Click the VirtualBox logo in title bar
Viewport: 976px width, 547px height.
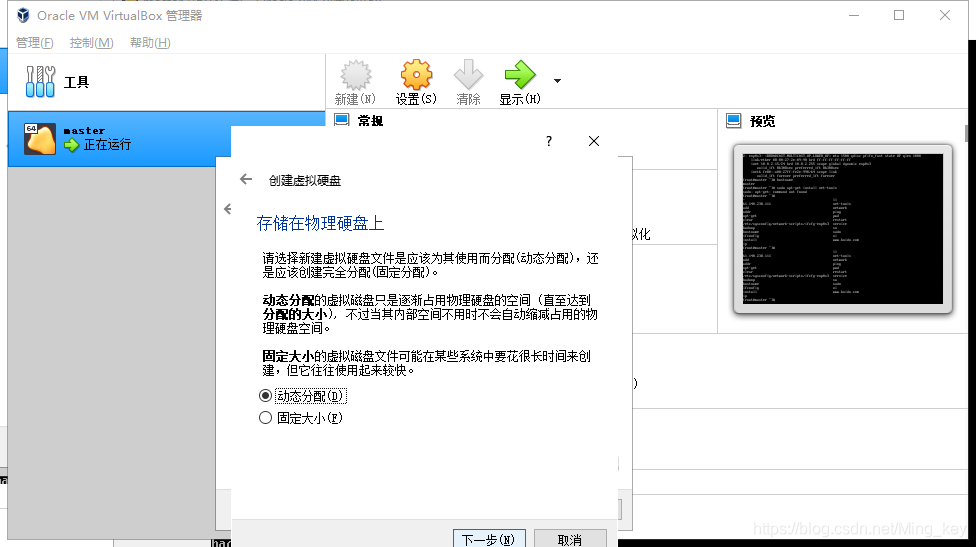(x=23, y=15)
